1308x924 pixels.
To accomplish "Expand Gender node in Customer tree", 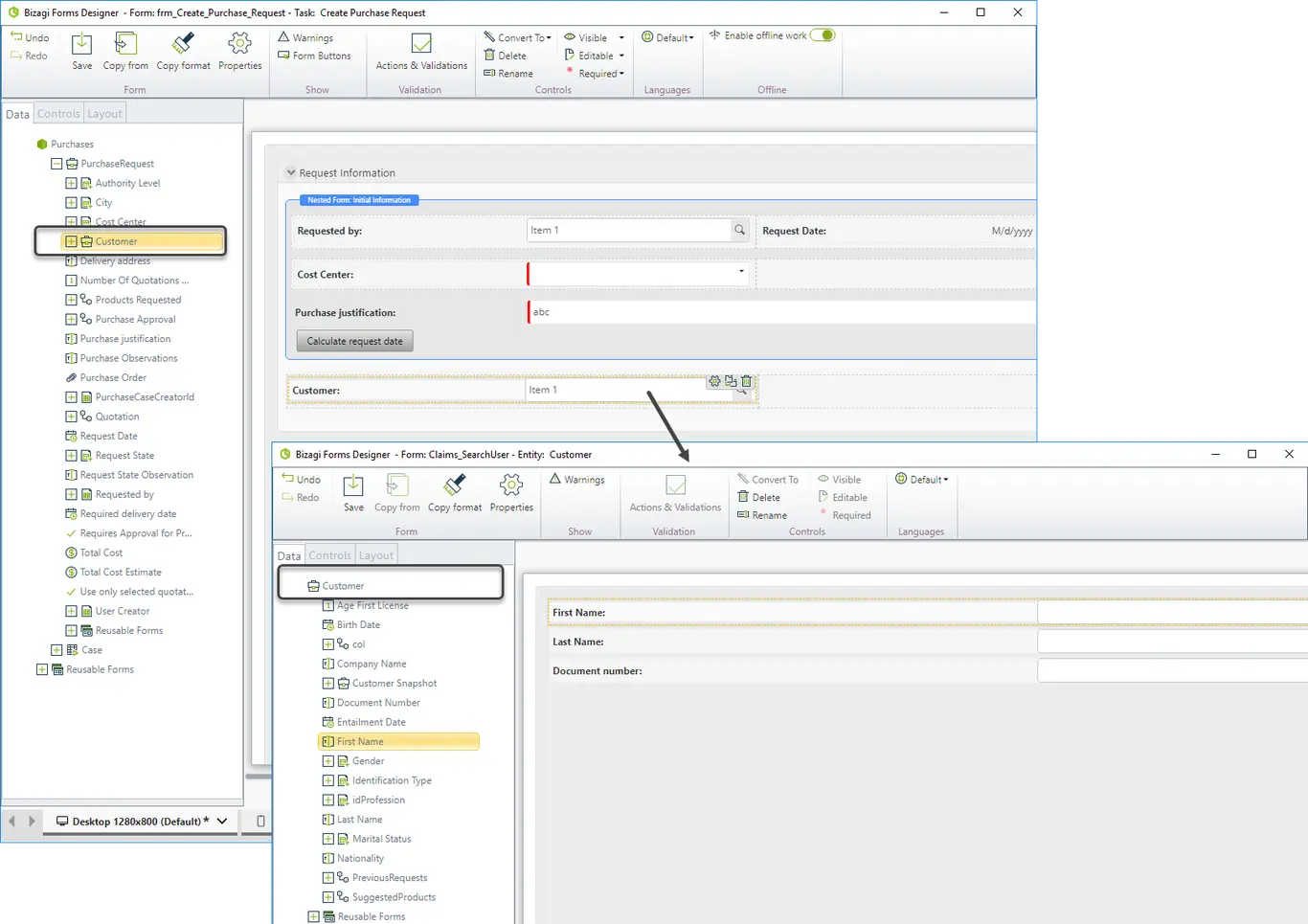I will 327,761.
